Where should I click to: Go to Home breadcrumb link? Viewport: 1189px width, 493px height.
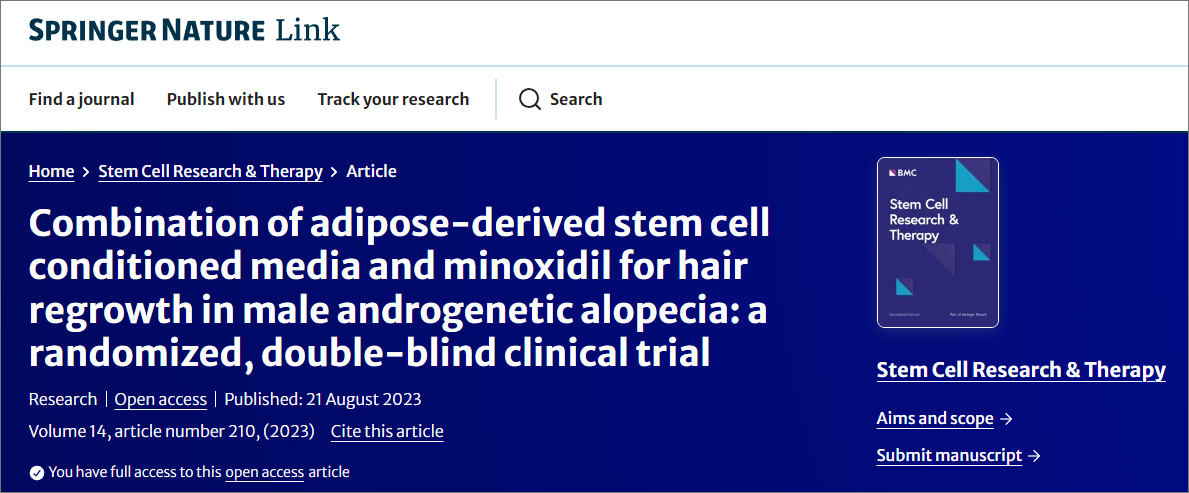(x=51, y=172)
